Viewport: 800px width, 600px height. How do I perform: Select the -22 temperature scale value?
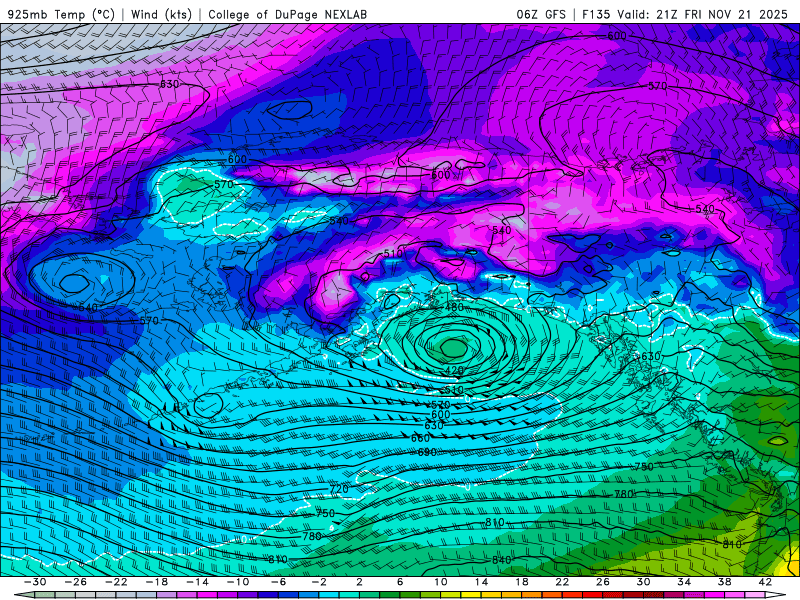(116, 582)
